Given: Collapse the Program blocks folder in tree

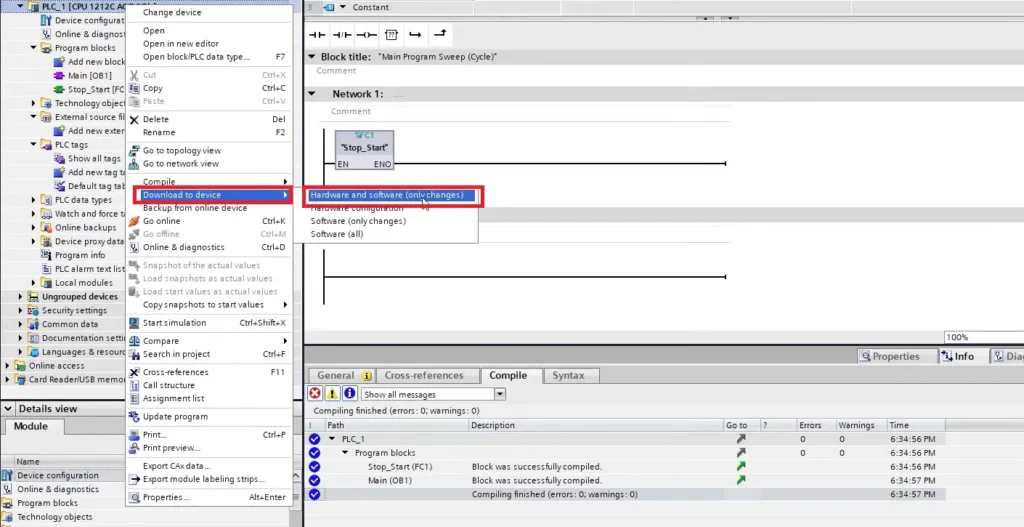Looking at the screenshot, I should pyautogui.click(x=33, y=48).
